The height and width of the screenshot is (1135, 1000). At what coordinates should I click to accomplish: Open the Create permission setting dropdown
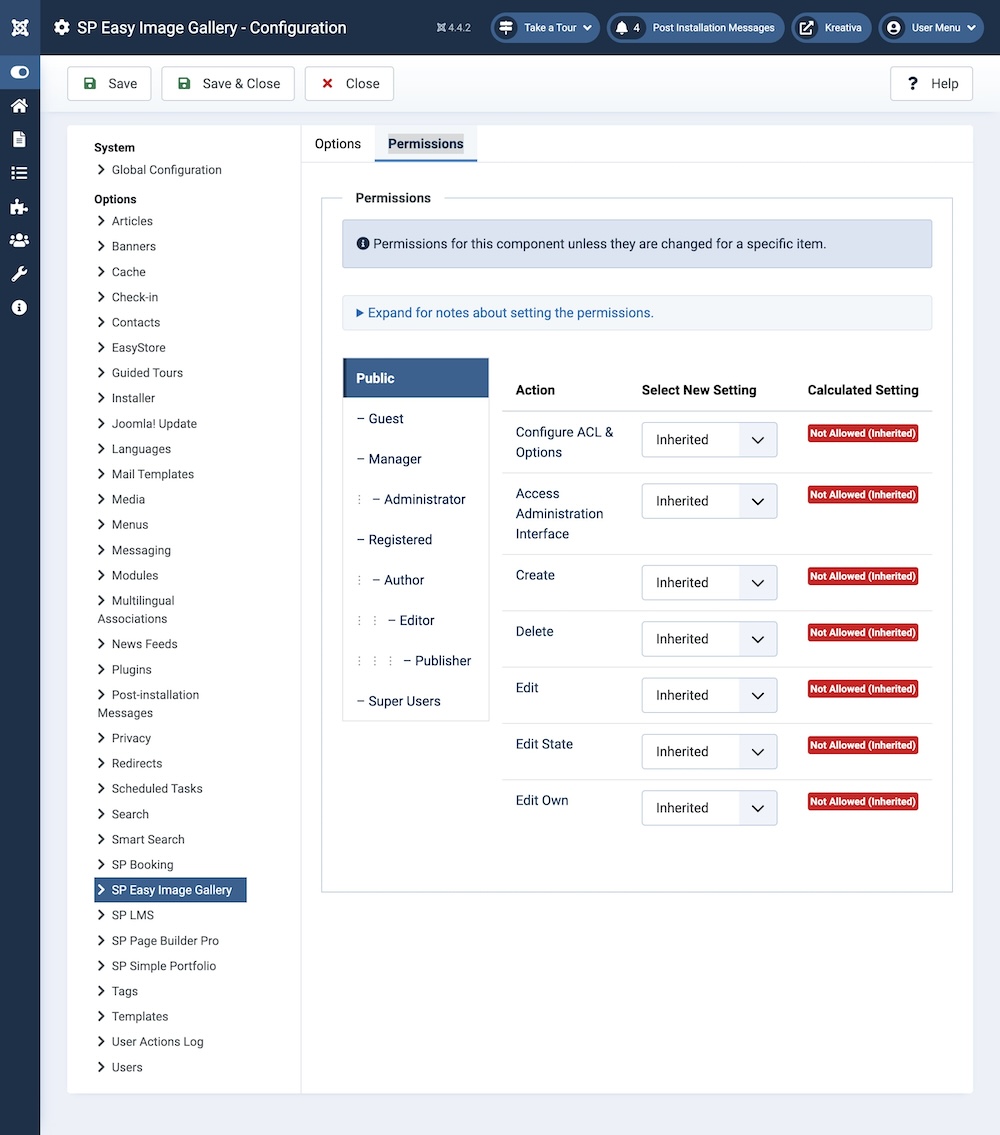(x=709, y=583)
